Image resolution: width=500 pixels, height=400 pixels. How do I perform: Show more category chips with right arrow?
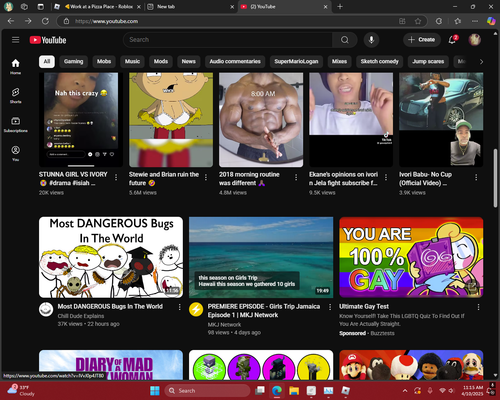click(x=481, y=62)
